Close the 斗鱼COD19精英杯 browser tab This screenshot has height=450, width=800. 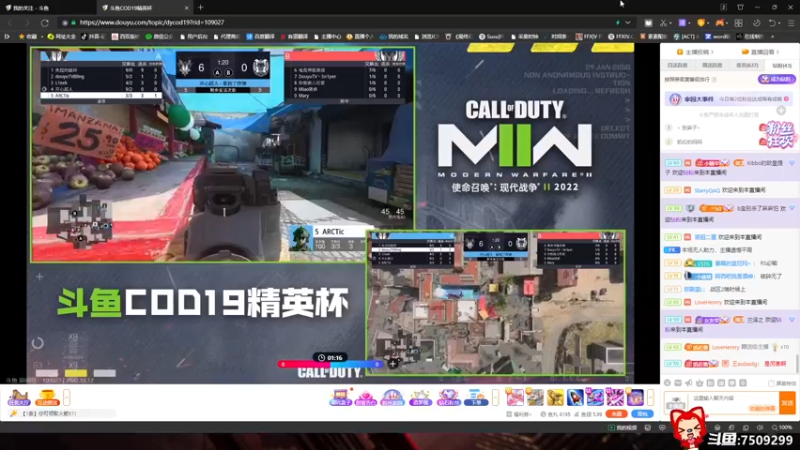[x=186, y=8]
